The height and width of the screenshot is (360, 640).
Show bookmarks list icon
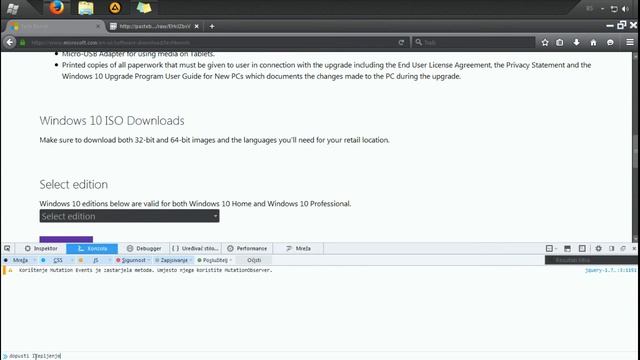pos(560,42)
